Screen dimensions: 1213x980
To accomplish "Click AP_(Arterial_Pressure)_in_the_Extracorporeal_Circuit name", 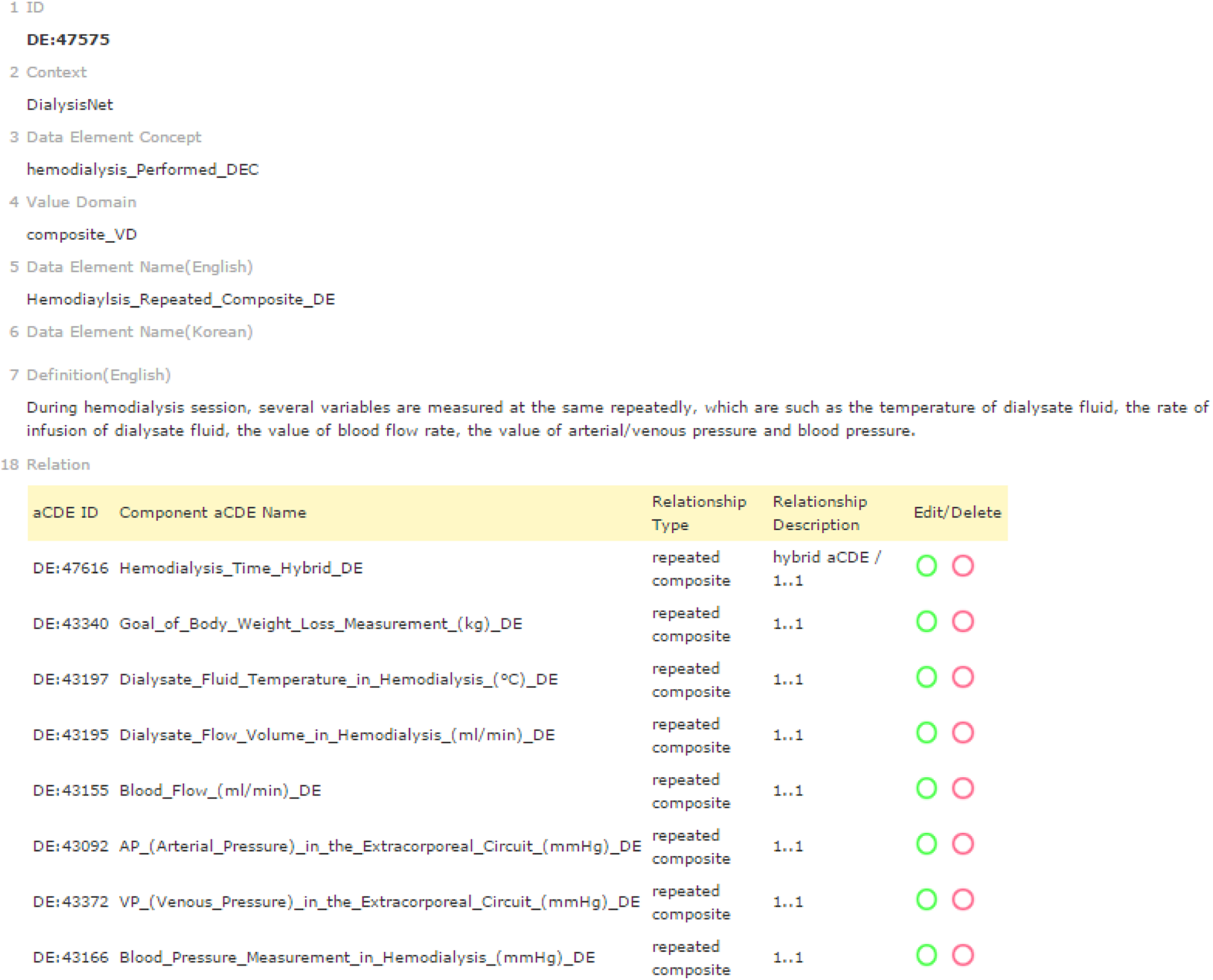I will (x=380, y=846).
